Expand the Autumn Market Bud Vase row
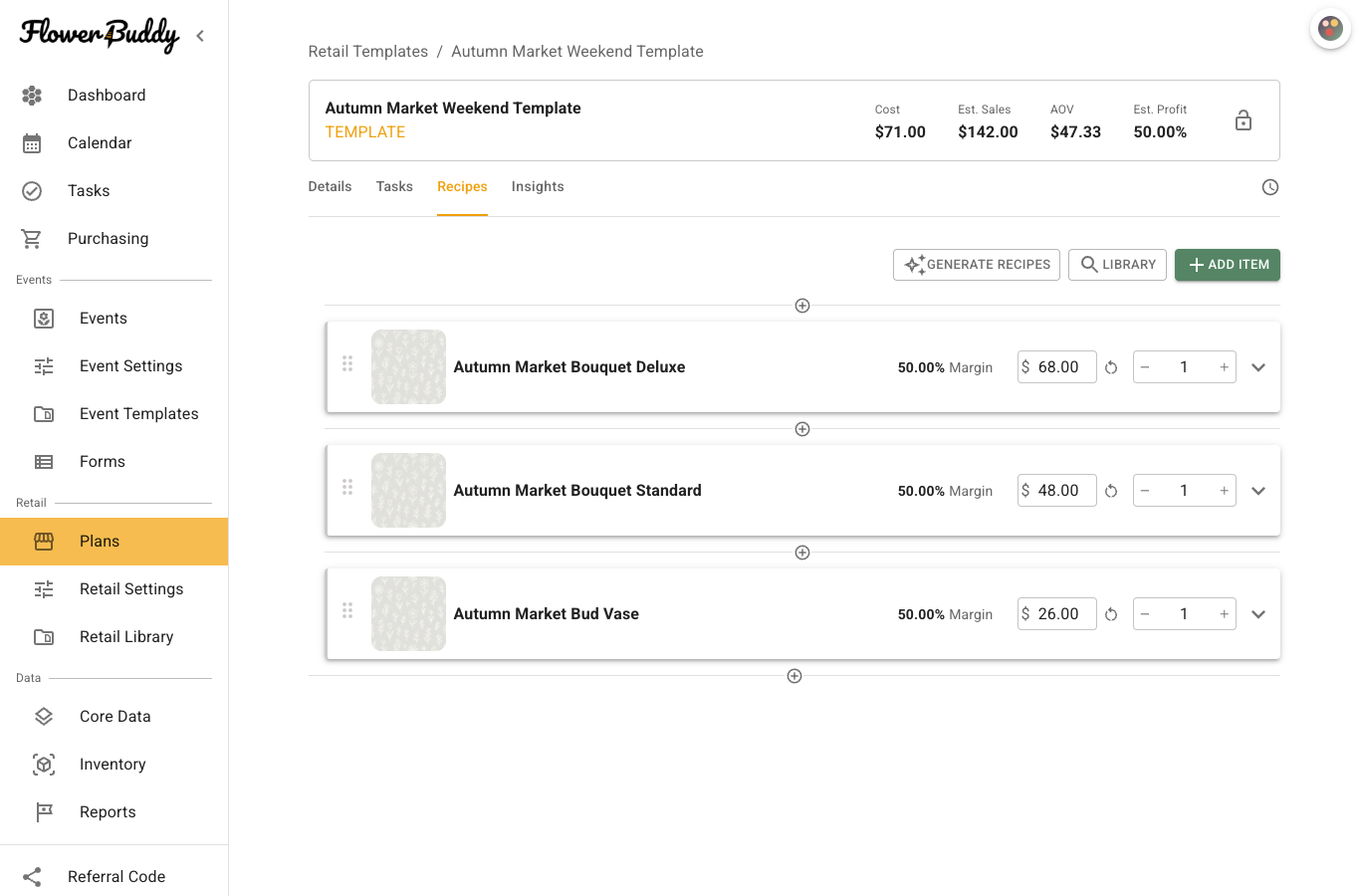1359x896 pixels. click(1258, 614)
